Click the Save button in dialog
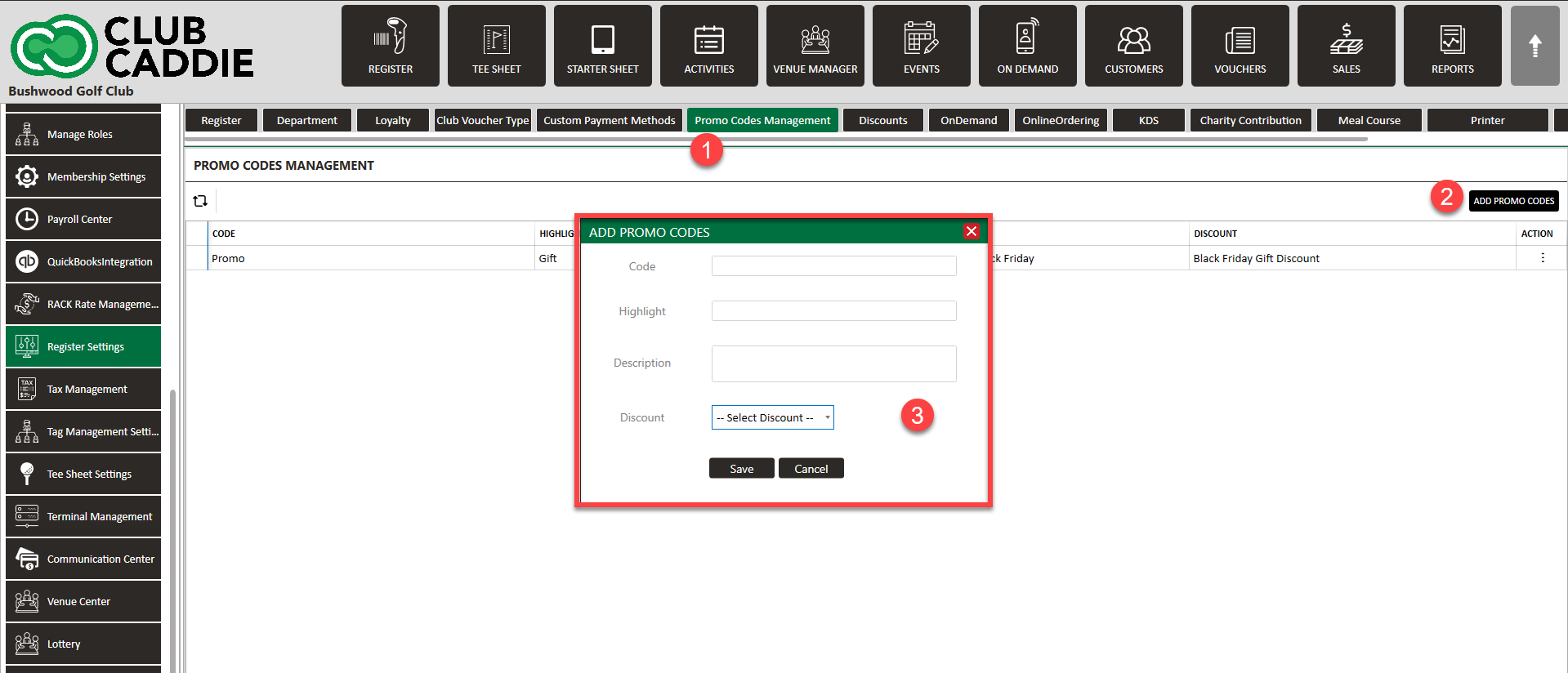The width and height of the screenshot is (1568, 673). [x=741, y=469]
